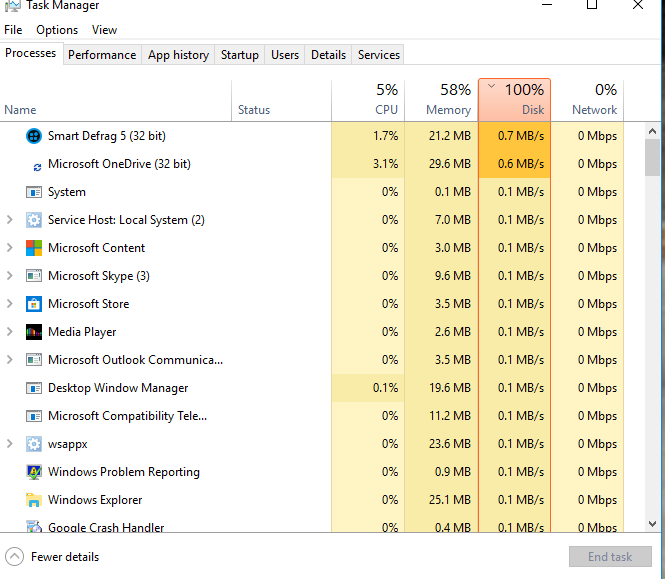Switch to the Details tab

[328, 55]
